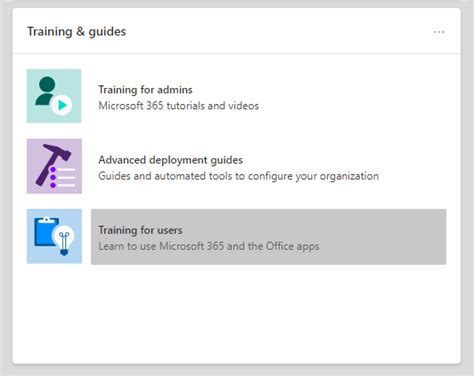Open the Training for admins icon
Image resolution: width=474 pixels, height=376 pixels.
(54, 96)
